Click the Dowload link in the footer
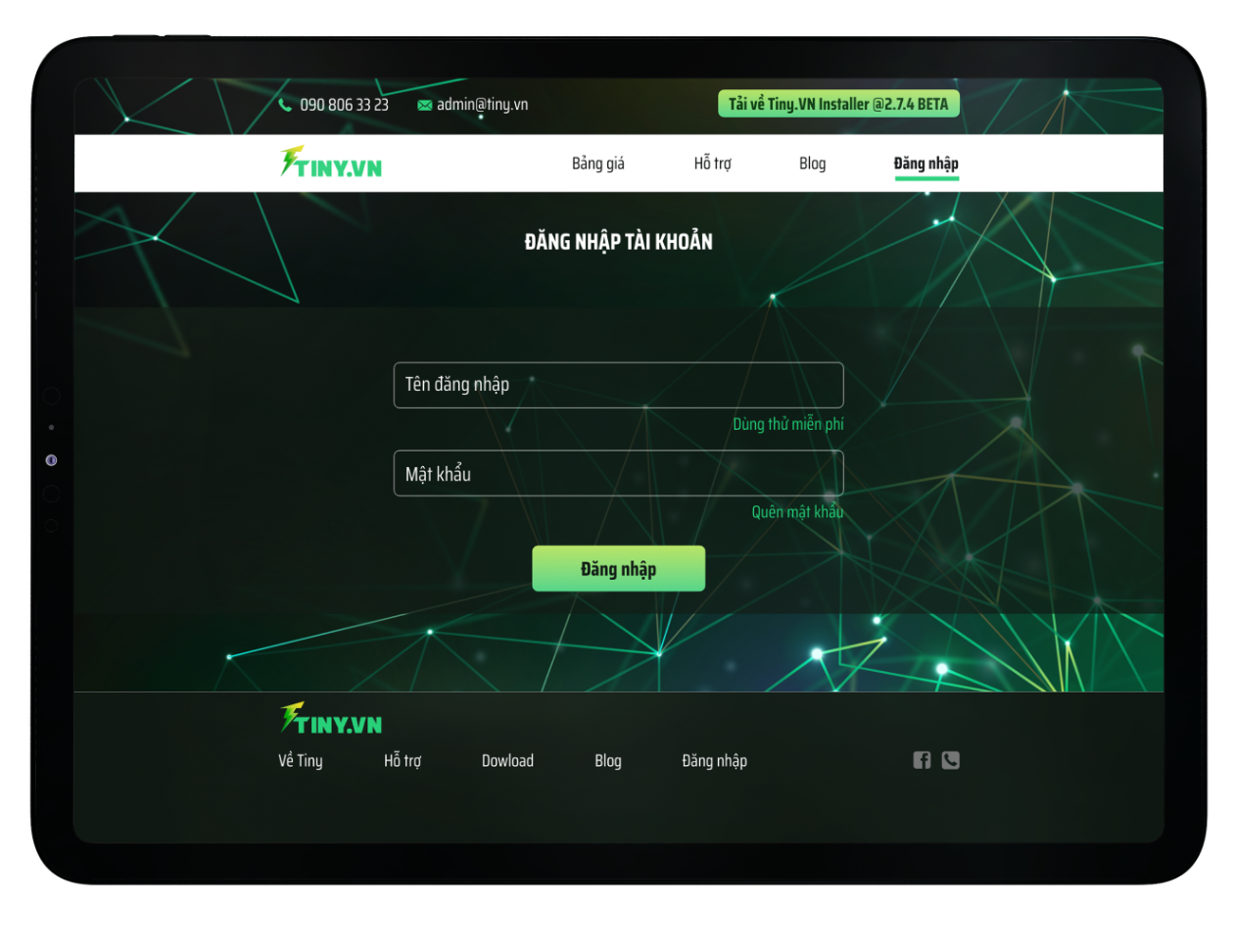This screenshot has height=952, width=1234. pos(507,761)
